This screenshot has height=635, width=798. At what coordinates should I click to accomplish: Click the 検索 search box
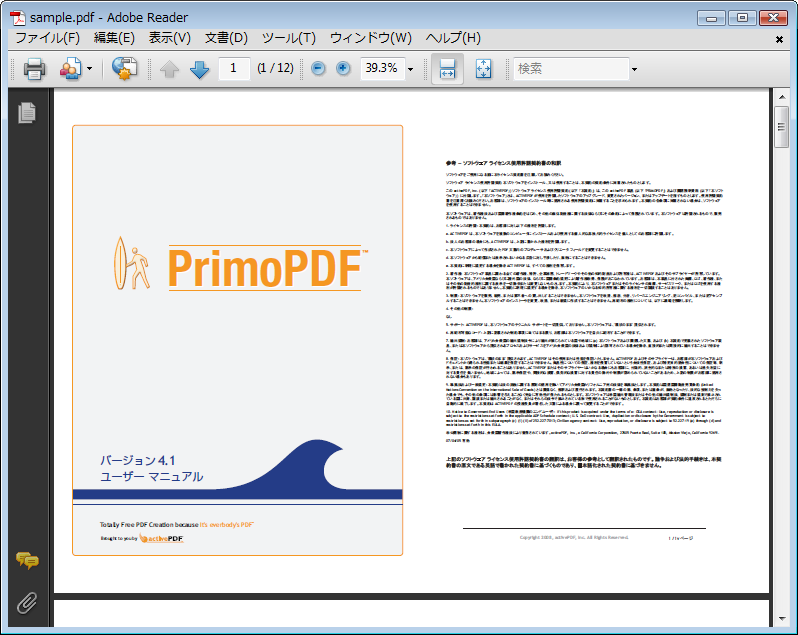571,68
